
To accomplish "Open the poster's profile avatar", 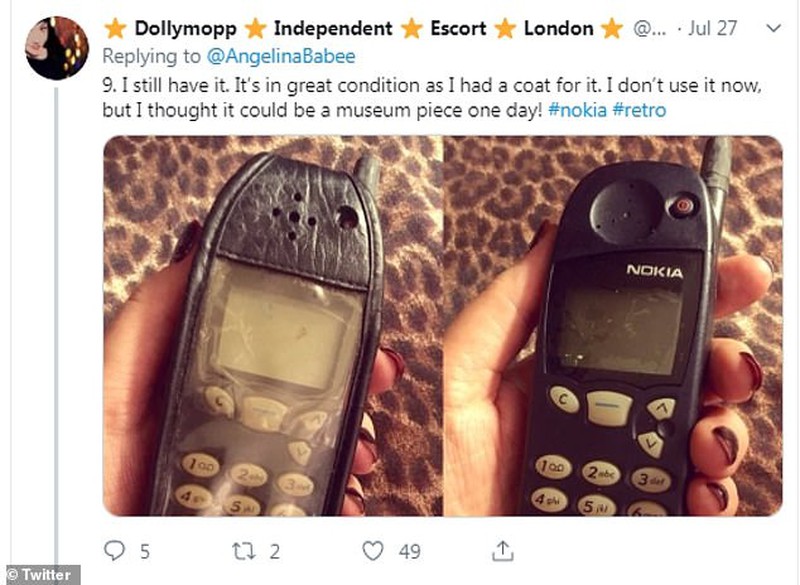I will 57,47.
